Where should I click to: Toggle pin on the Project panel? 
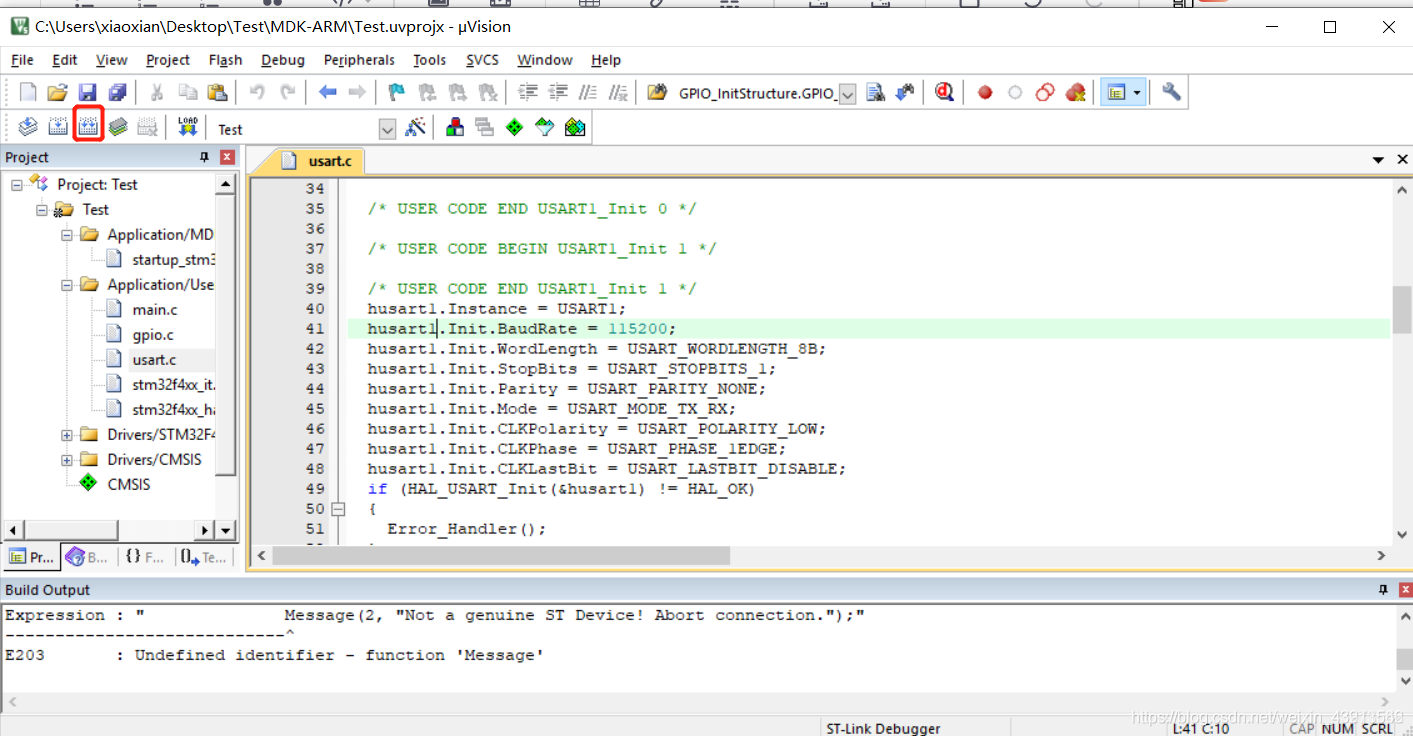[205, 157]
